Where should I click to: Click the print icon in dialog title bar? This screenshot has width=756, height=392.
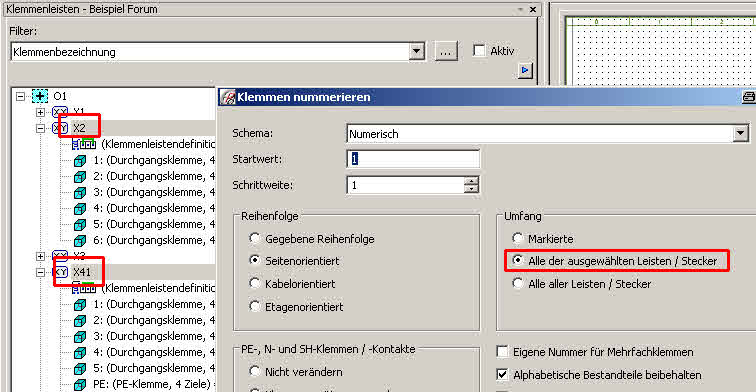point(749,97)
